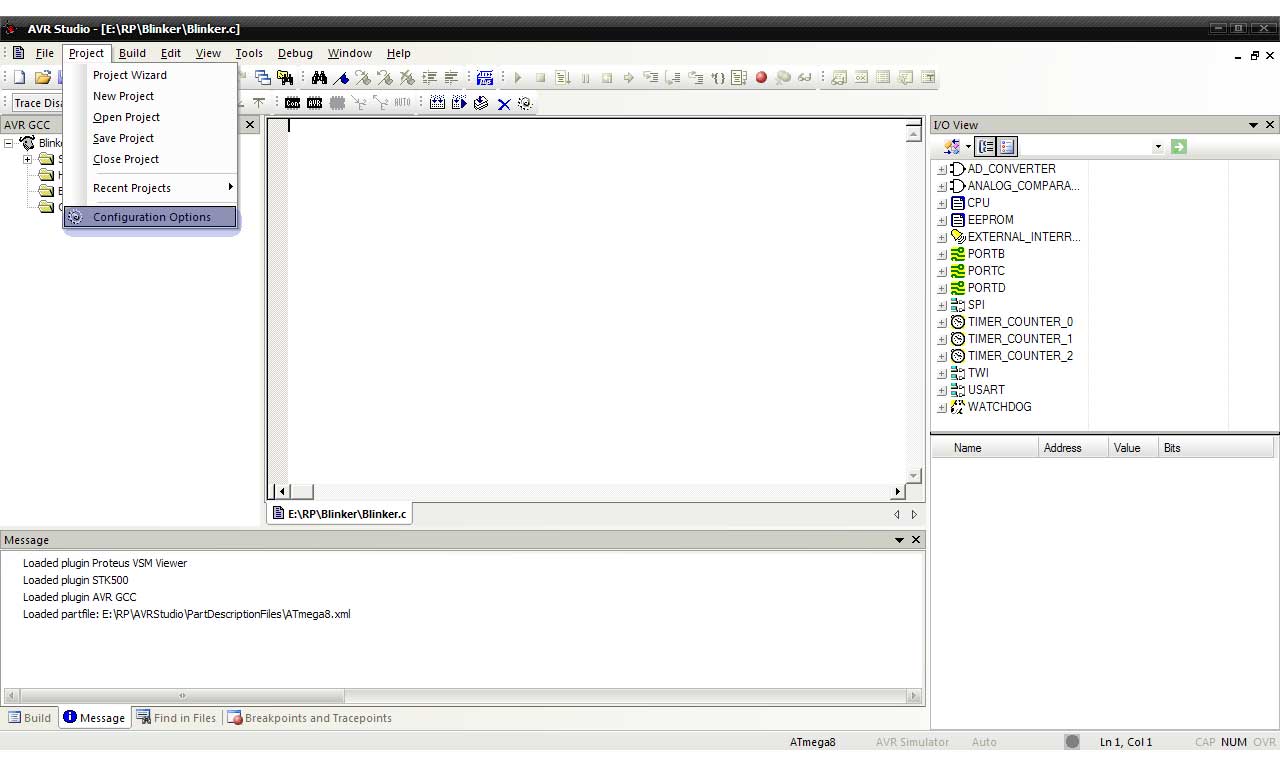Switch to the Build output tab
The height and width of the screenshot is (768, 1280).
pyautogui.click(x=30, y=718)
